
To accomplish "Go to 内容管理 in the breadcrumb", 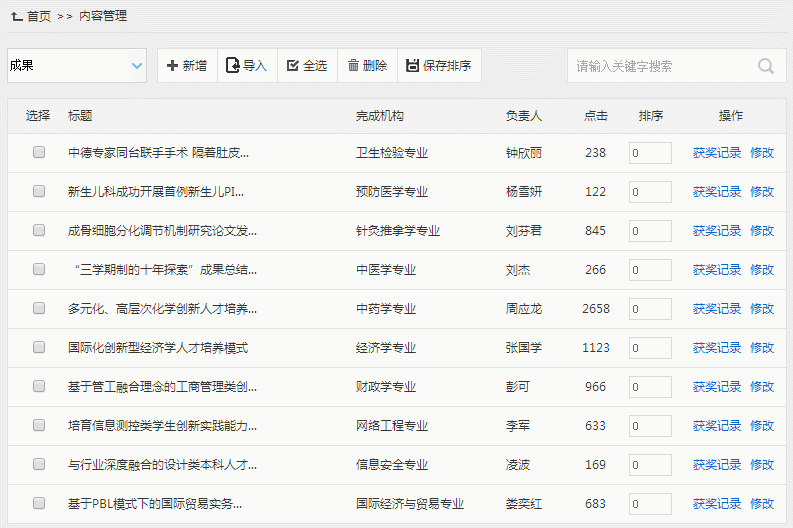I will pyautogui.click(x=103, y=17).
